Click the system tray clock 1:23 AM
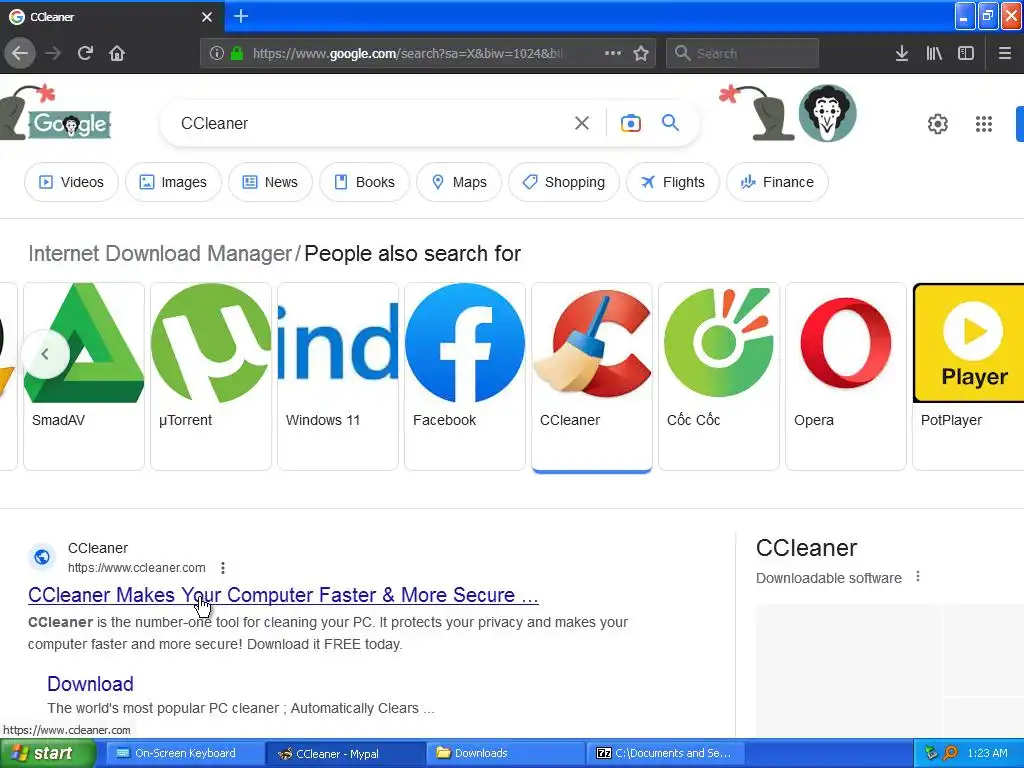Image resolution: width=1024 pixels, height=768 pixels. coord(987,753)
